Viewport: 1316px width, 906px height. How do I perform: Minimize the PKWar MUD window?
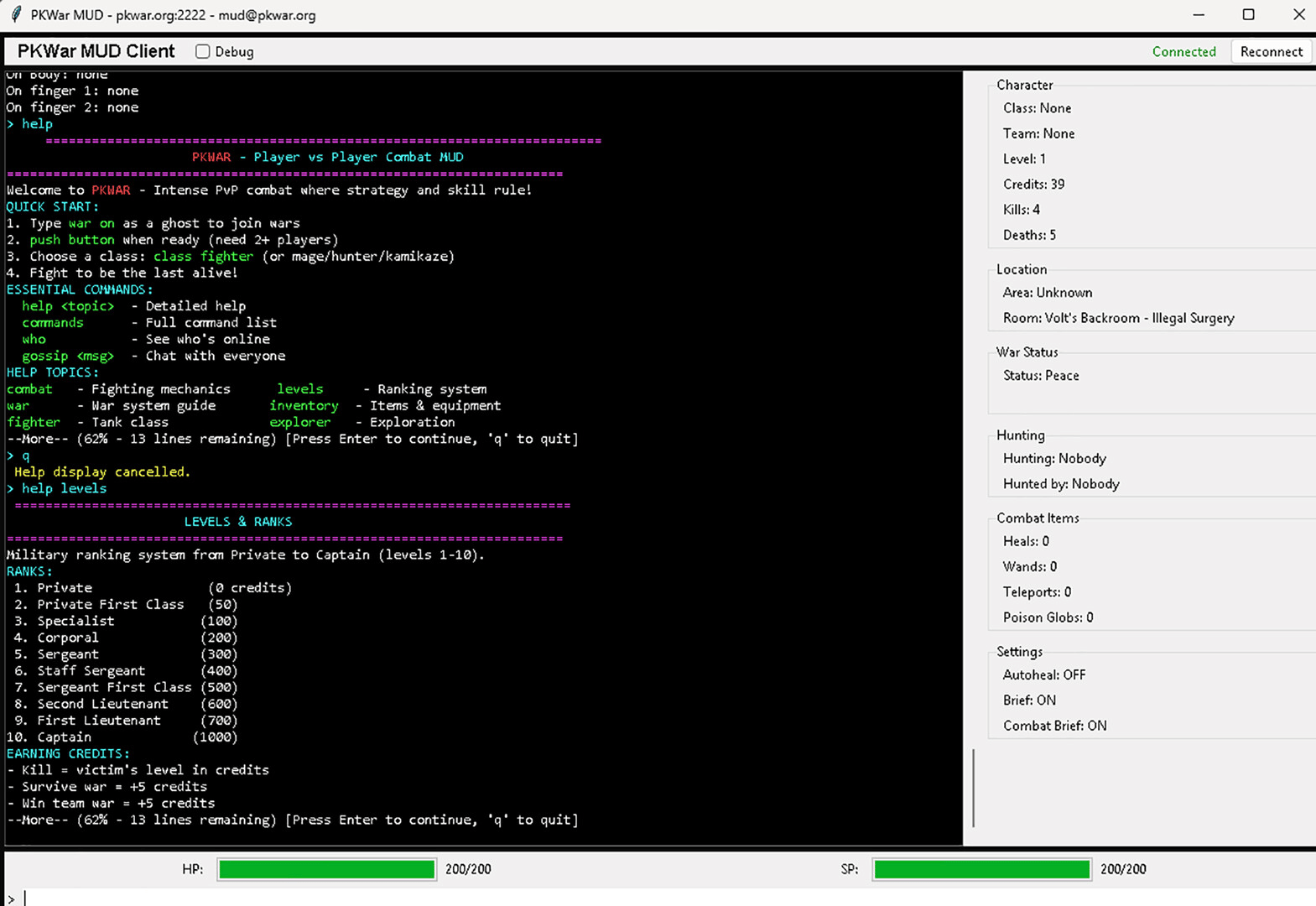pos(1199,15)
